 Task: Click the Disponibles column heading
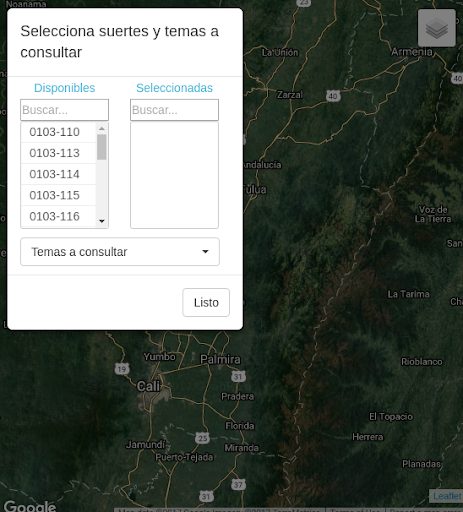pyautogui.click(x=65, y=88)
